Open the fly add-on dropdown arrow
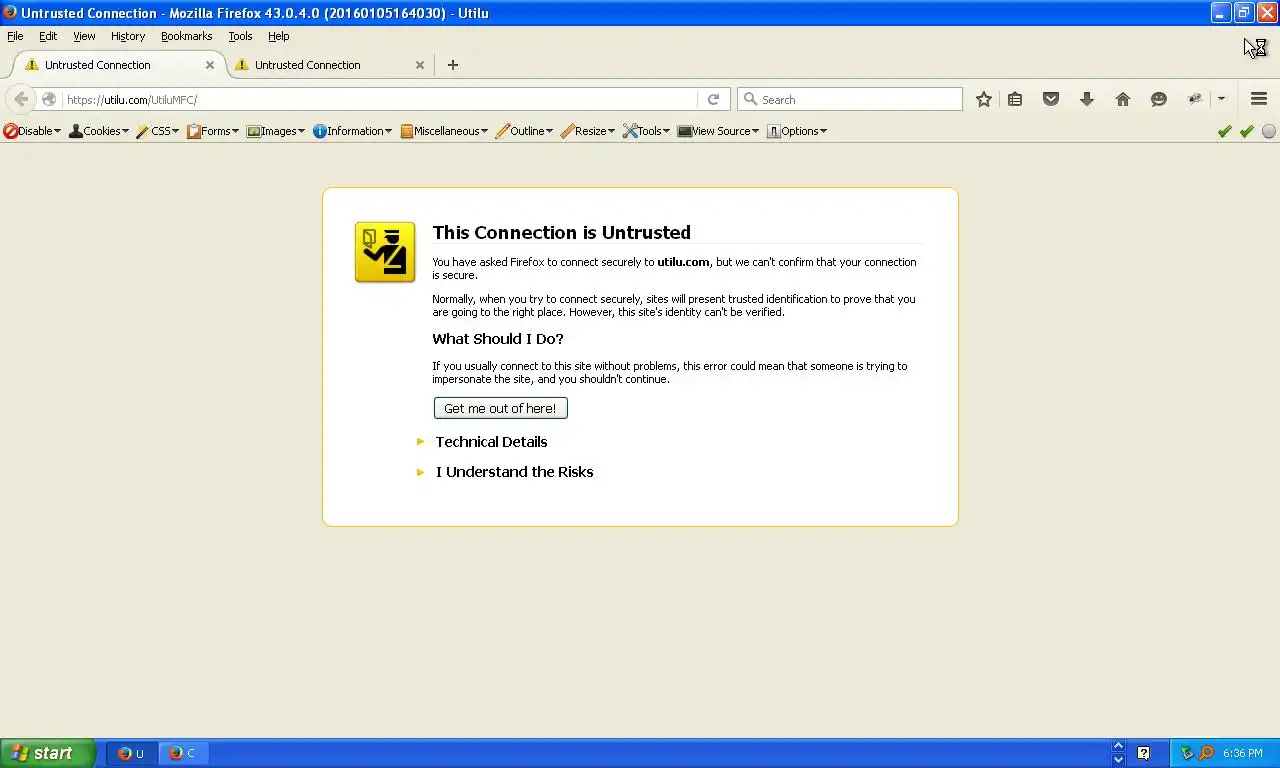 1221,99
